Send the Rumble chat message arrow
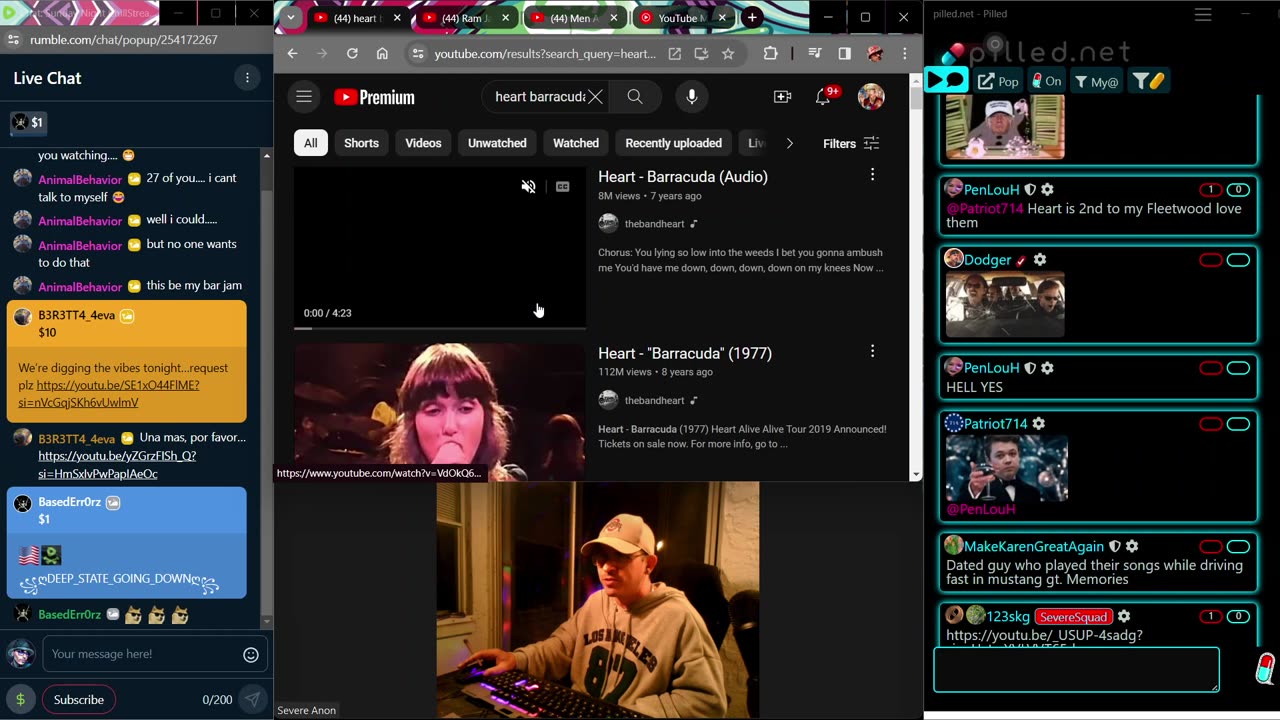Screen dimensions: 1280x720 coord(253,700)
